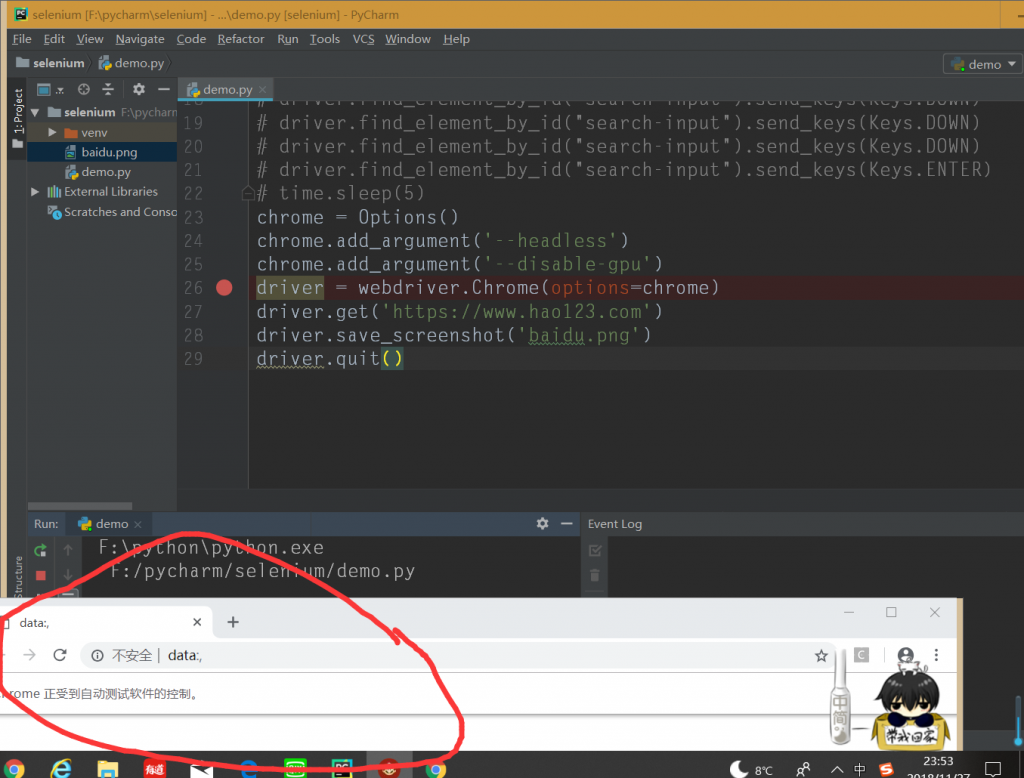
Task: Click demo.py breadcrumb in navigation bar
Action: (131, 63)
